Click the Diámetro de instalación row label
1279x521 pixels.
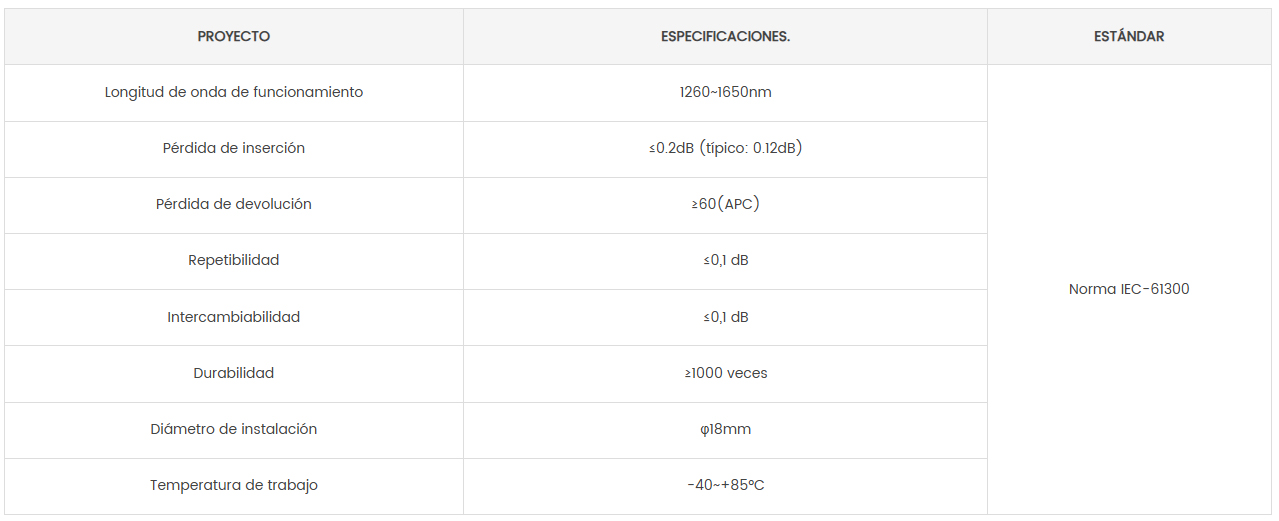[234, 429]
